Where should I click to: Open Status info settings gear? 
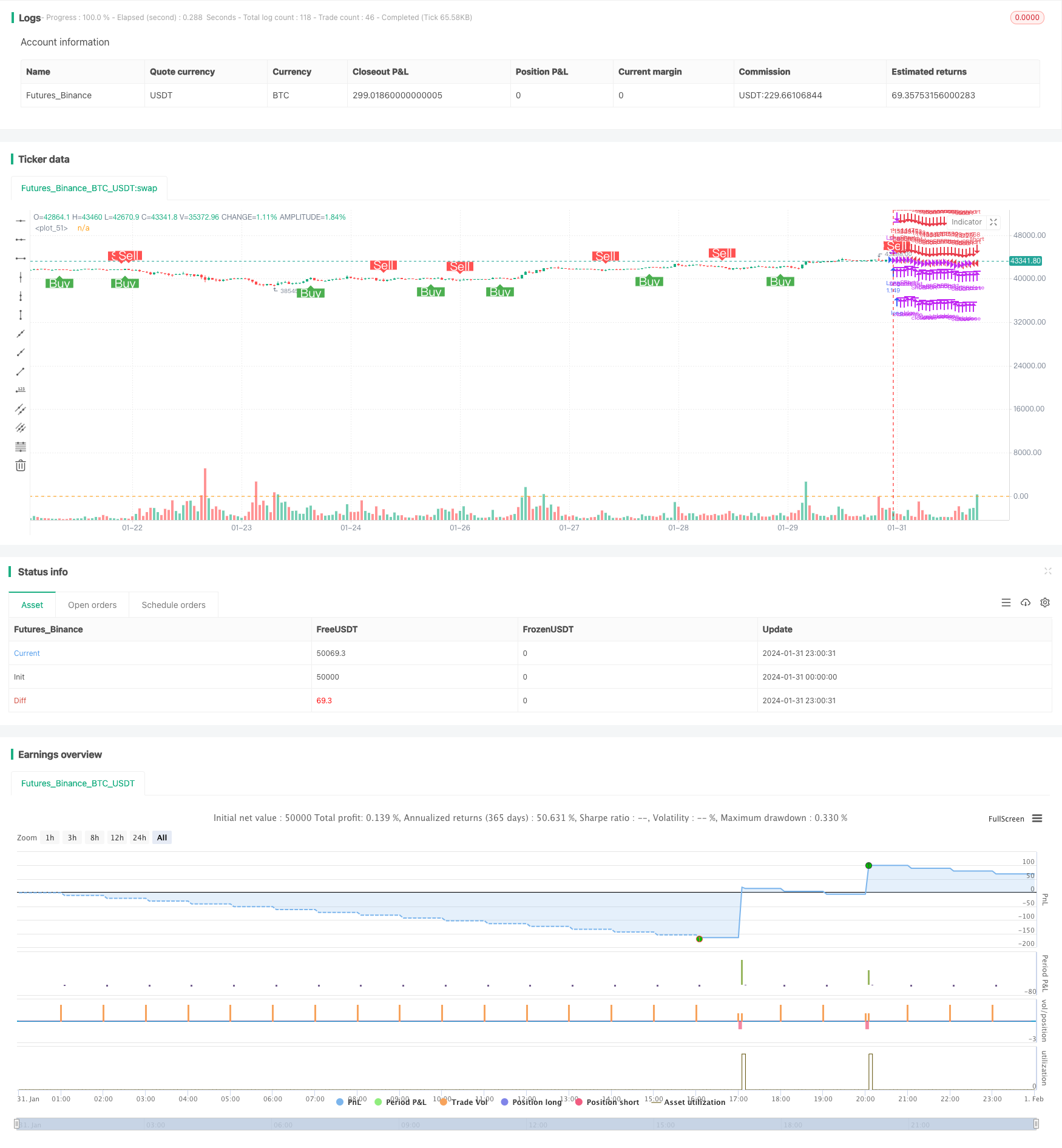click(1045, 603)
